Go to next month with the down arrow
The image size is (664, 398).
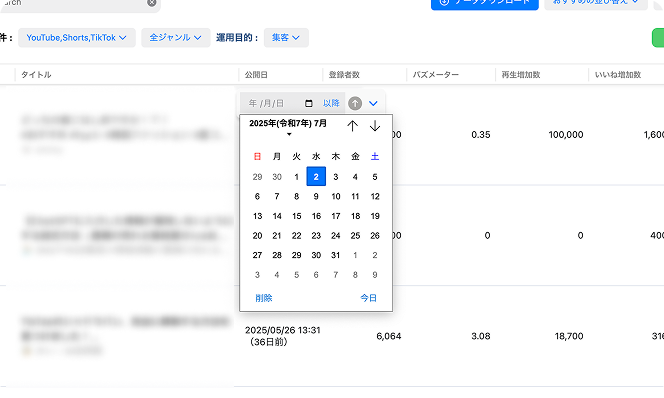[375, 126]
